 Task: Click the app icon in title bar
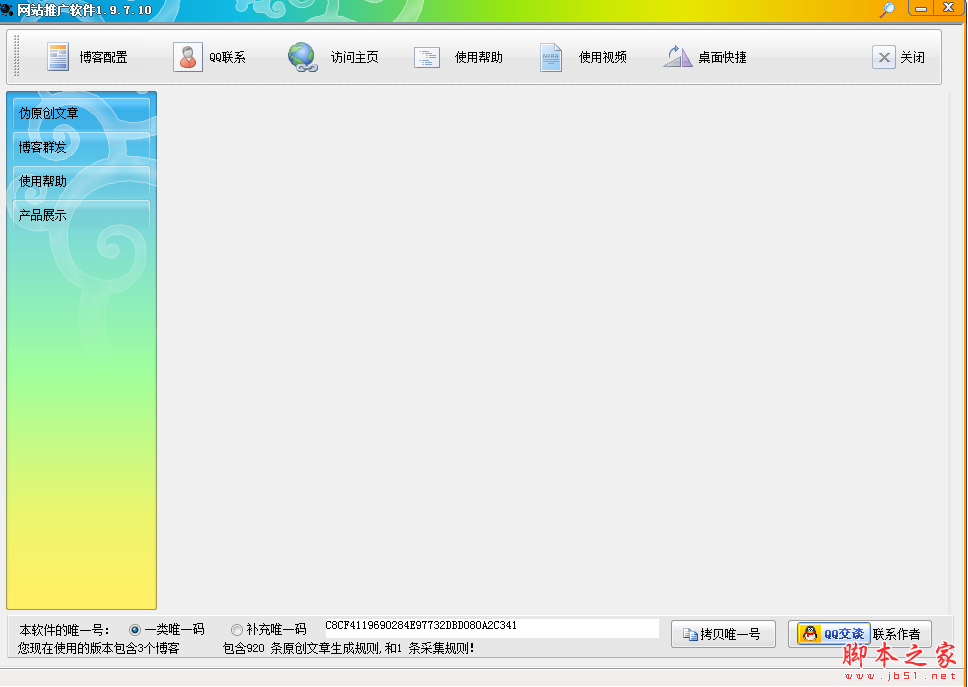[x=8, y=9]
